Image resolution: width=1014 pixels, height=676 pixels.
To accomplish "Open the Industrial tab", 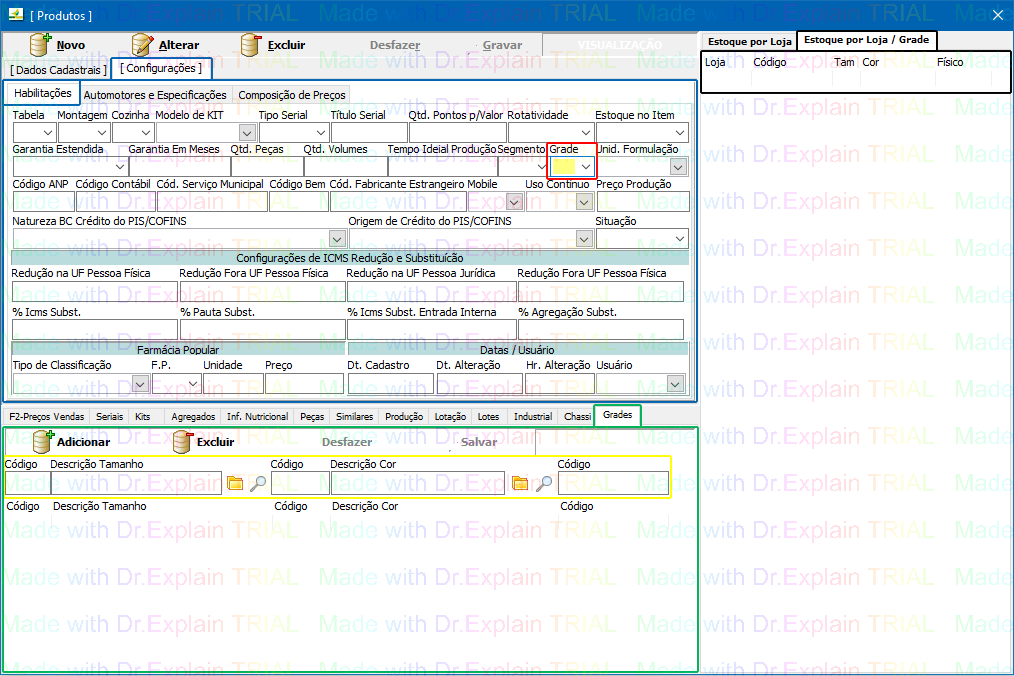I will pyautogui.click(x=533, y=417).
